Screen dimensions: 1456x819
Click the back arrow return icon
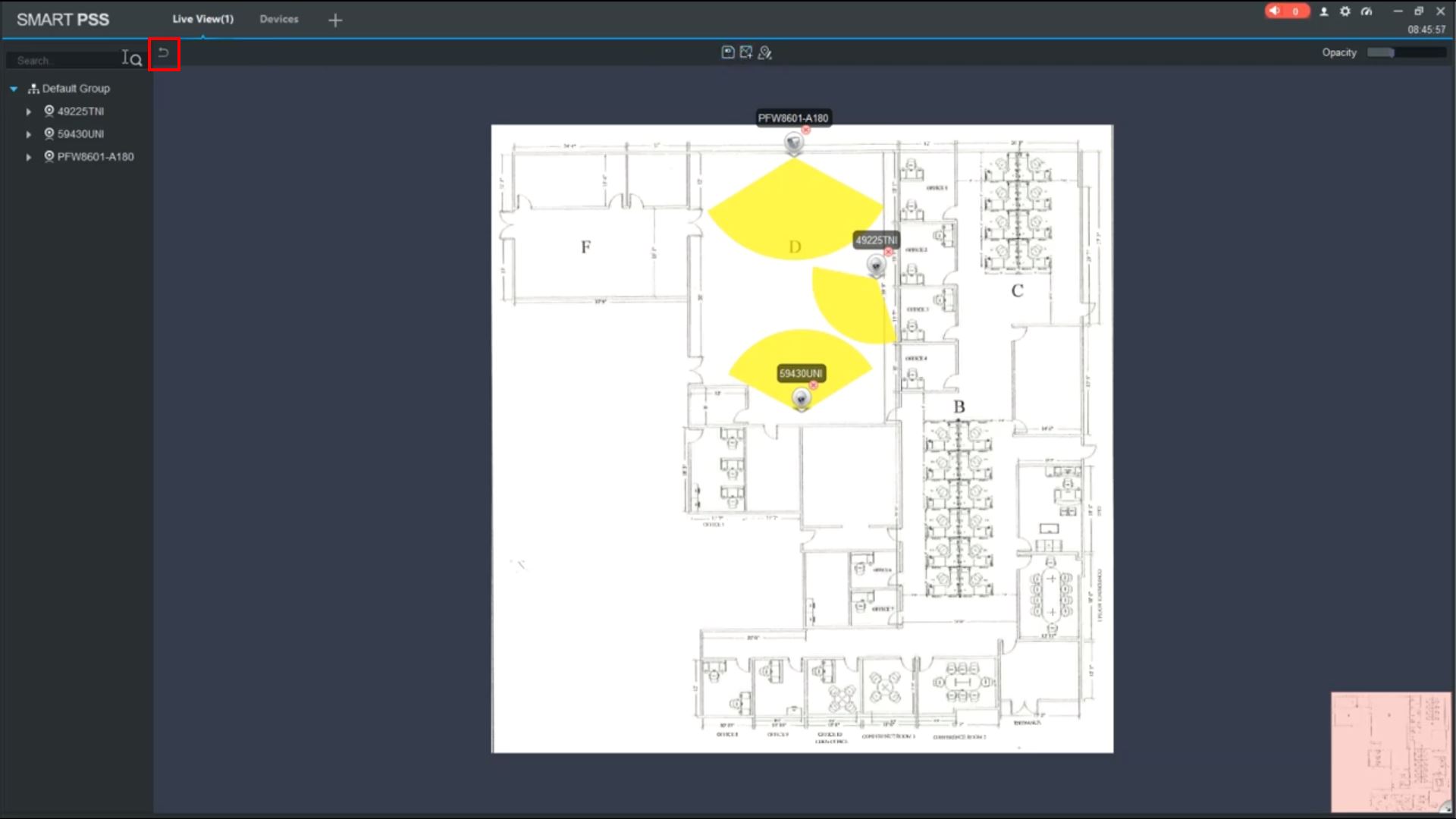[x=163, y=53]
